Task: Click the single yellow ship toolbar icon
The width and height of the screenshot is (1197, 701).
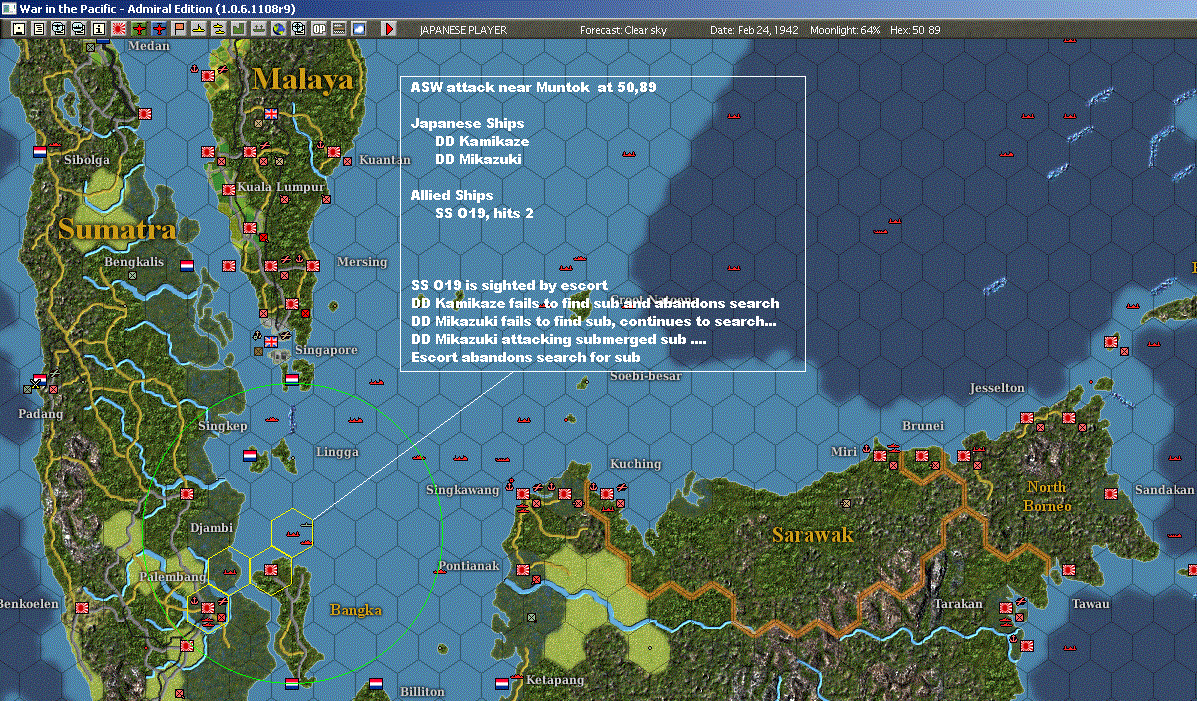Action: pyautogui.click(x=198, y=29)
